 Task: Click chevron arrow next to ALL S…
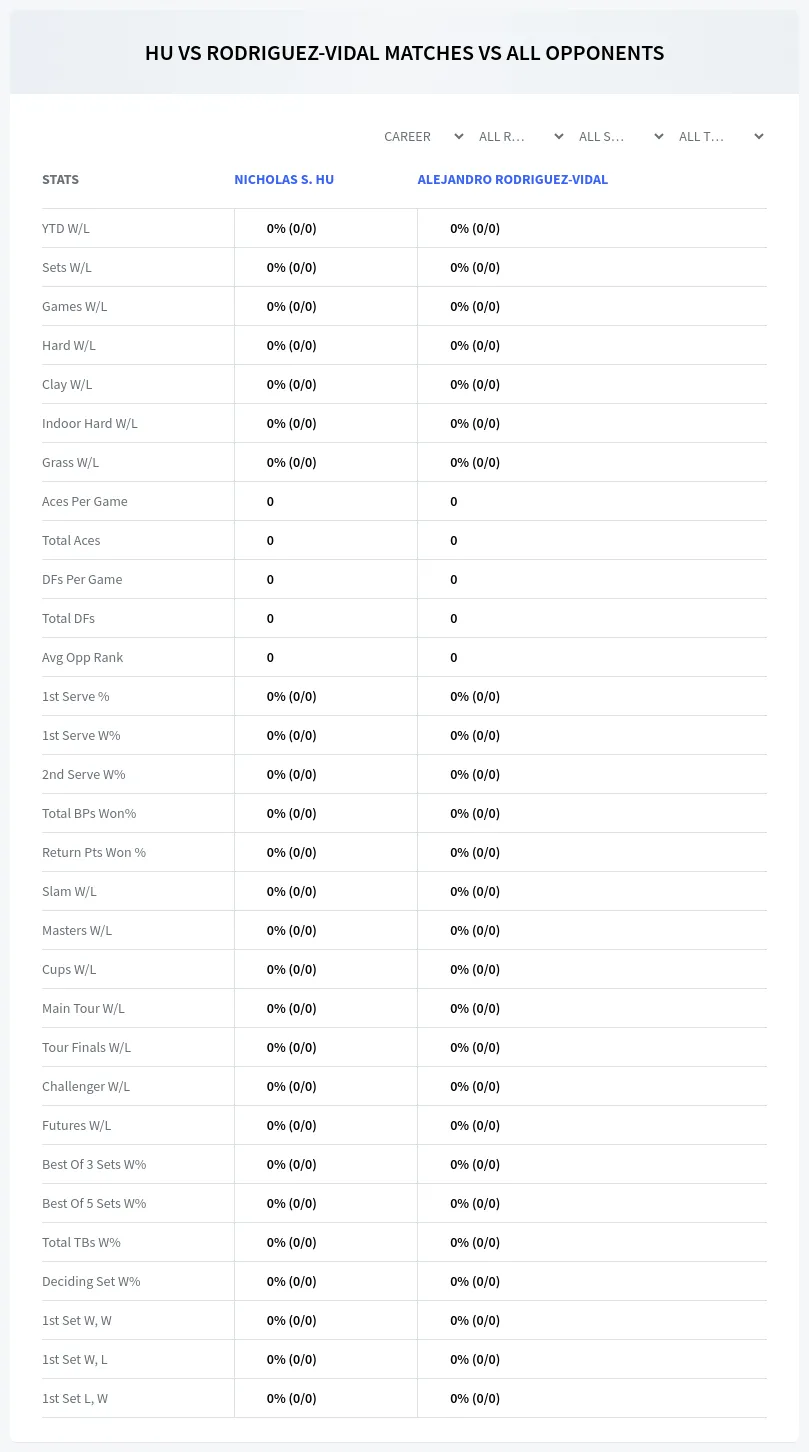click(x=659, y=136)
